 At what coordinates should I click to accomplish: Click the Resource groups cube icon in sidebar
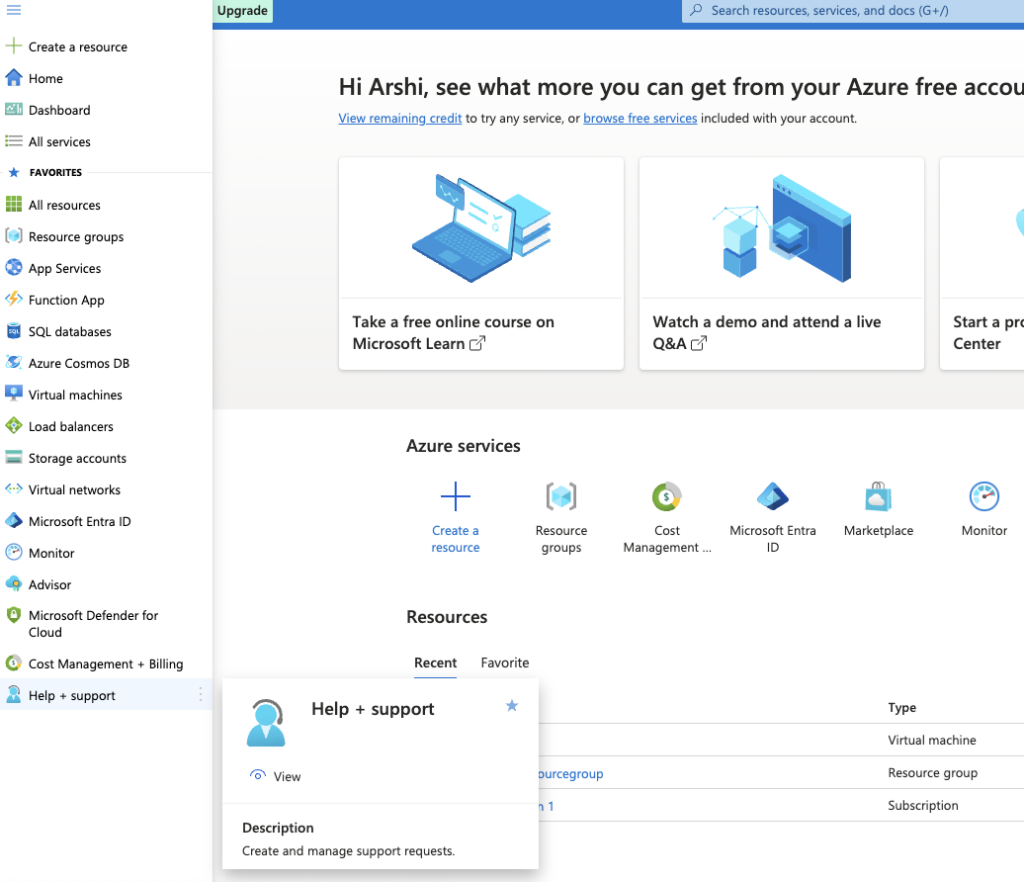[14, 236]
